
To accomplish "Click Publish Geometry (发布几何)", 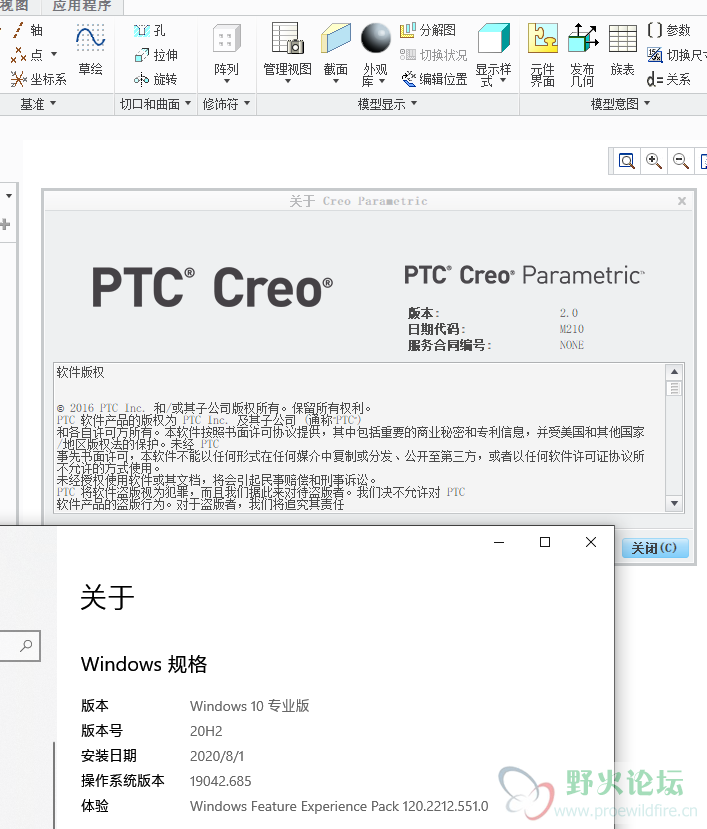I will point(582,54).
